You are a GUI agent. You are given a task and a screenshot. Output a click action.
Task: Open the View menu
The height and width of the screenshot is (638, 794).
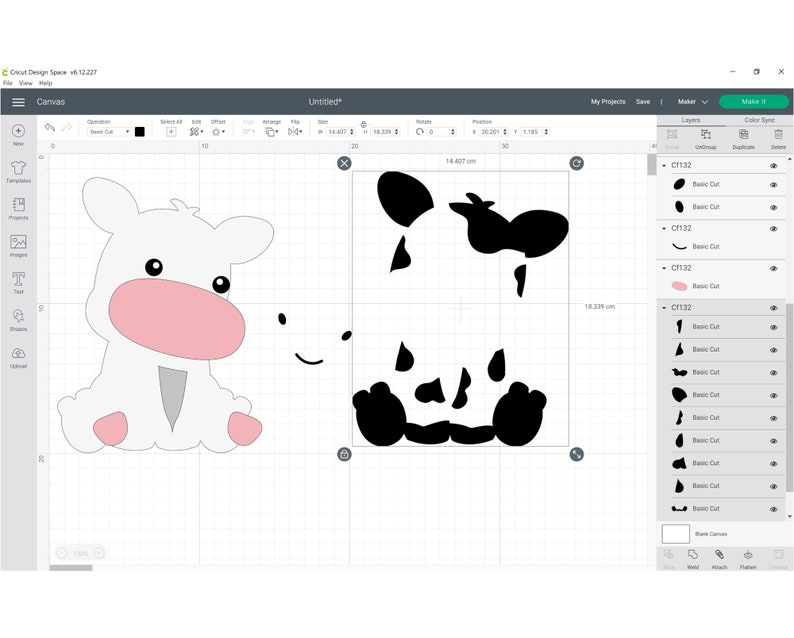coord(25,83)
